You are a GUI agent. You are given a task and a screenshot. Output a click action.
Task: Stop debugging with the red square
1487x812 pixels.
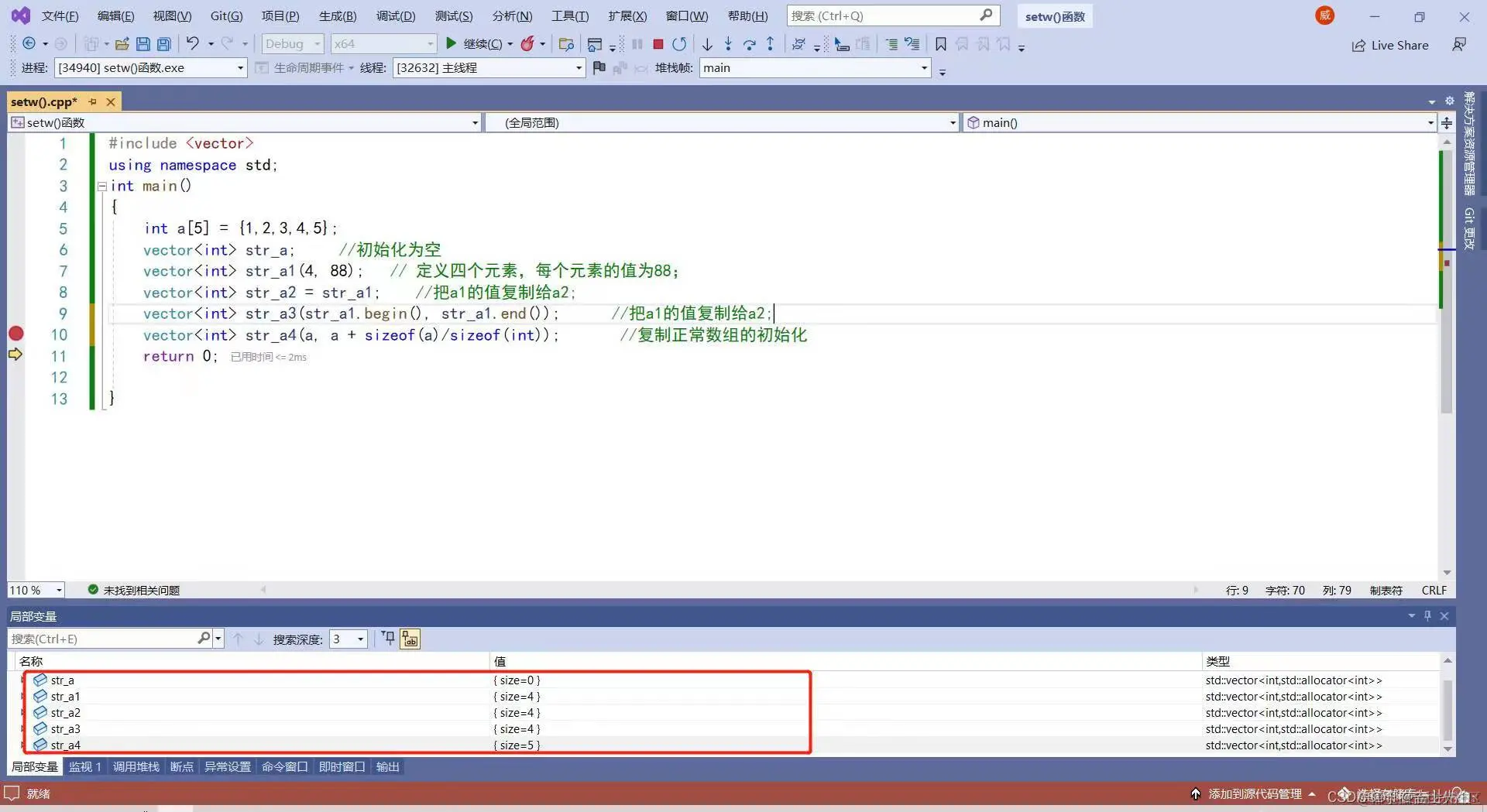click(658, 44)
